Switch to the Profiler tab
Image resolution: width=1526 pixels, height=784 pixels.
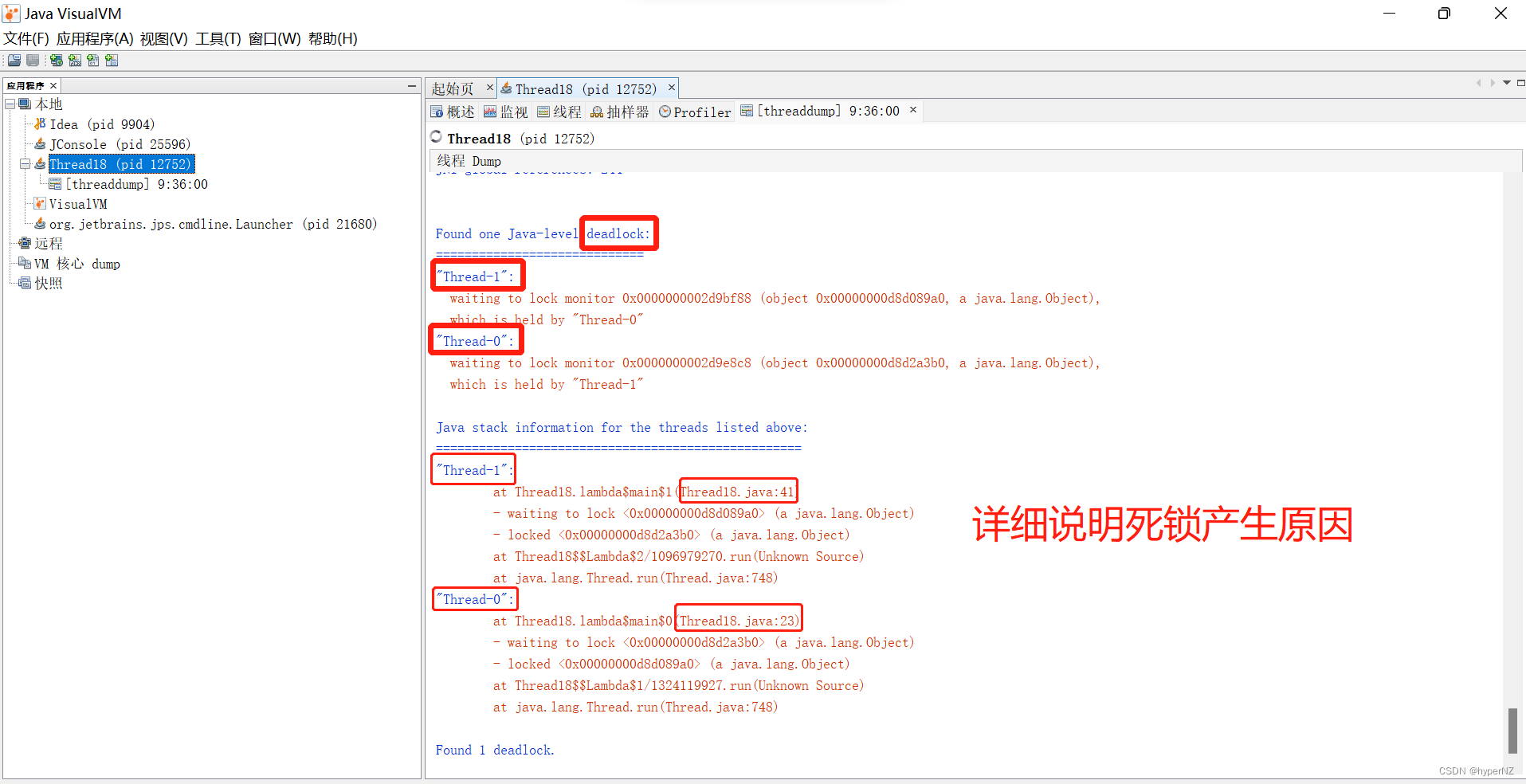(x=695, y=112)
